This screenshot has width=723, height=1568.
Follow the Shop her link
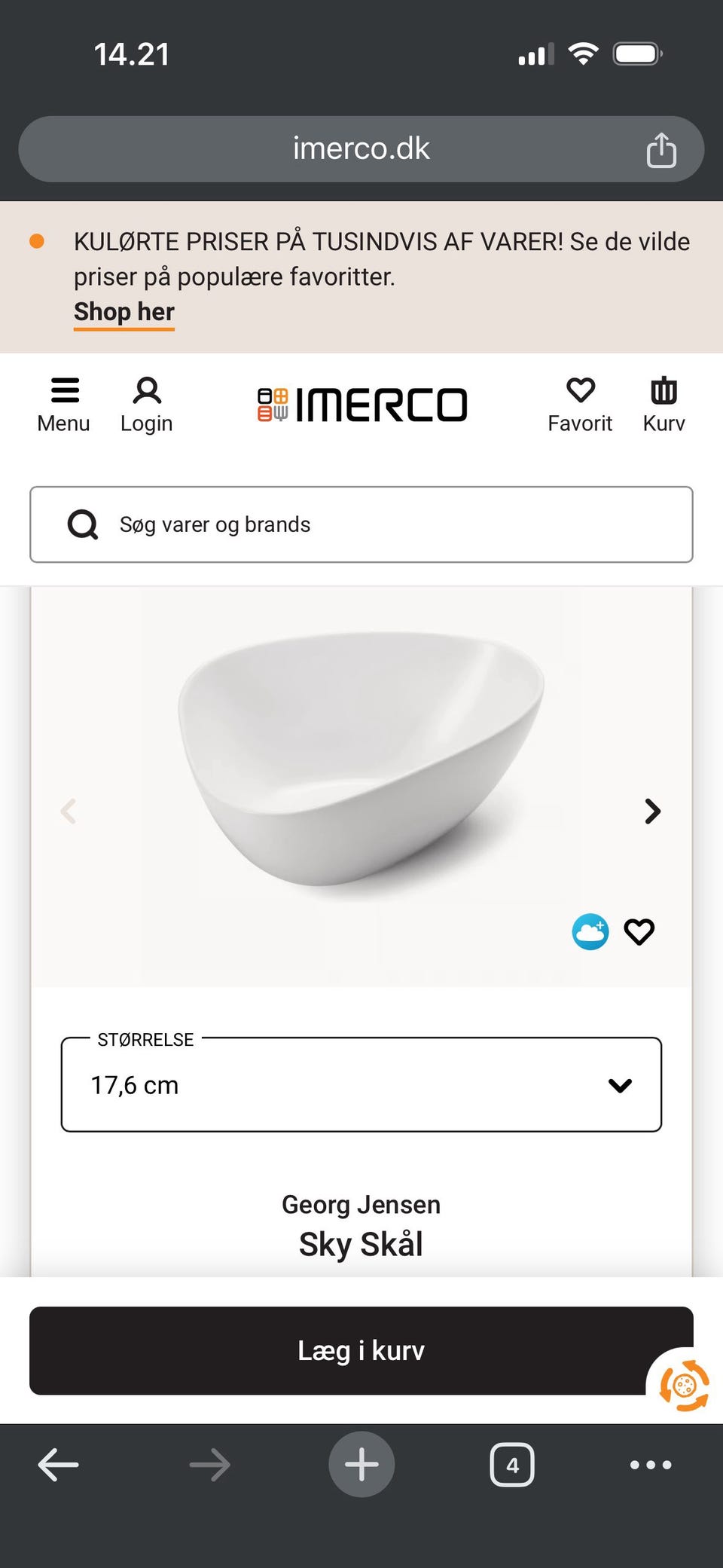point(124,312)
